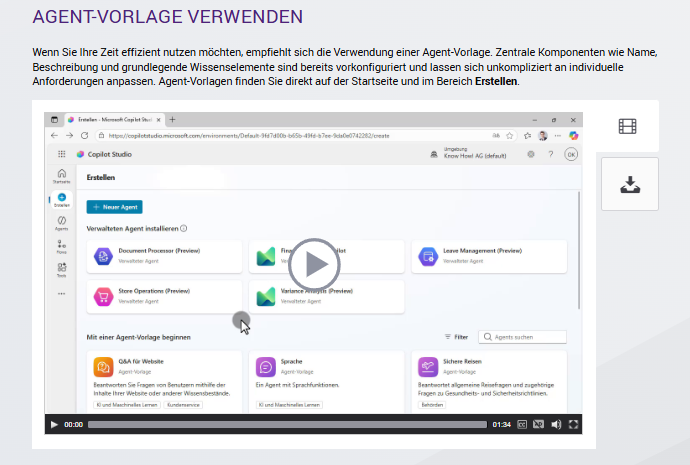This screenshot has height=465, width=690.
Task: Mute the video with the speaker icon
Action: (556, 425)
